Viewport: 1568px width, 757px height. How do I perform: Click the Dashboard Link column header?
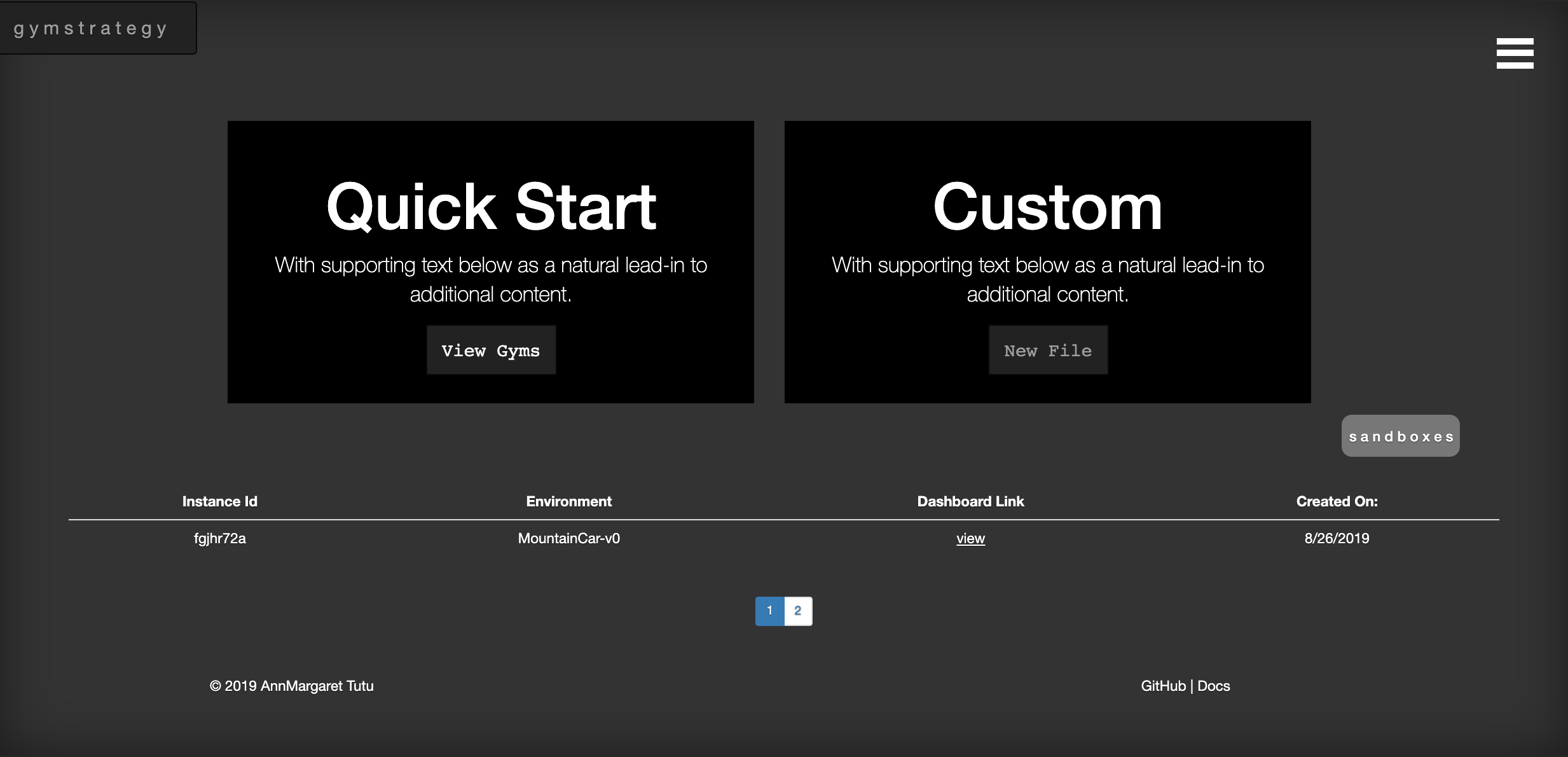coord(970,501)
